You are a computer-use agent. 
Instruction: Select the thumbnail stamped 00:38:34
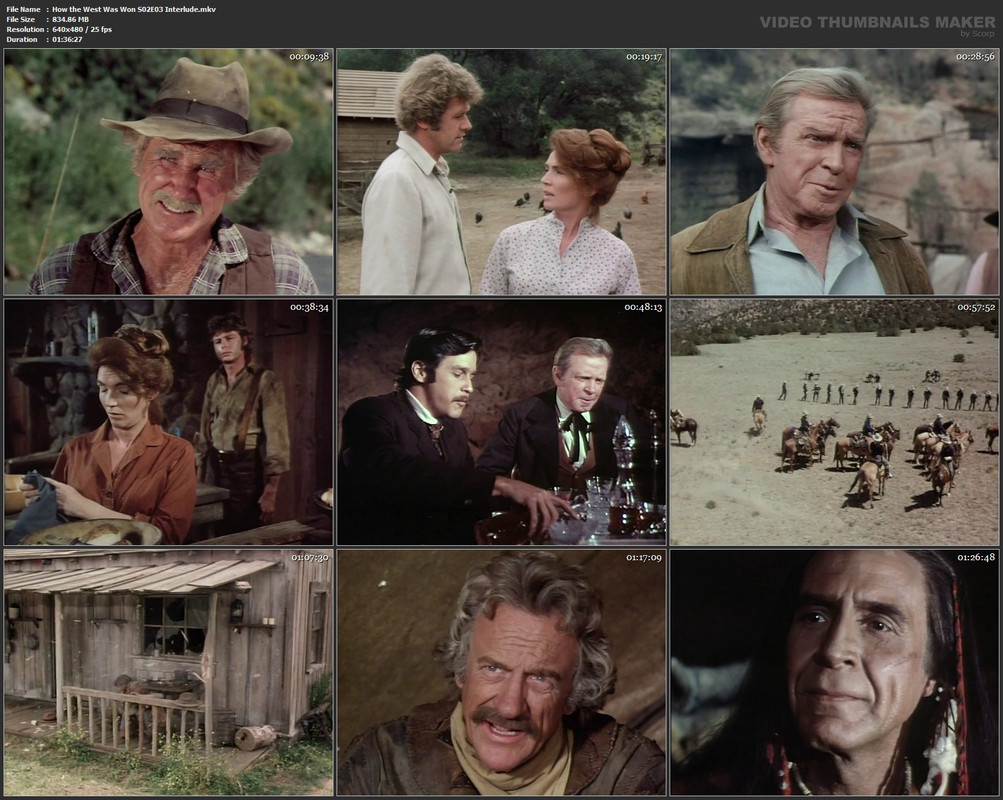click(168, 422)
